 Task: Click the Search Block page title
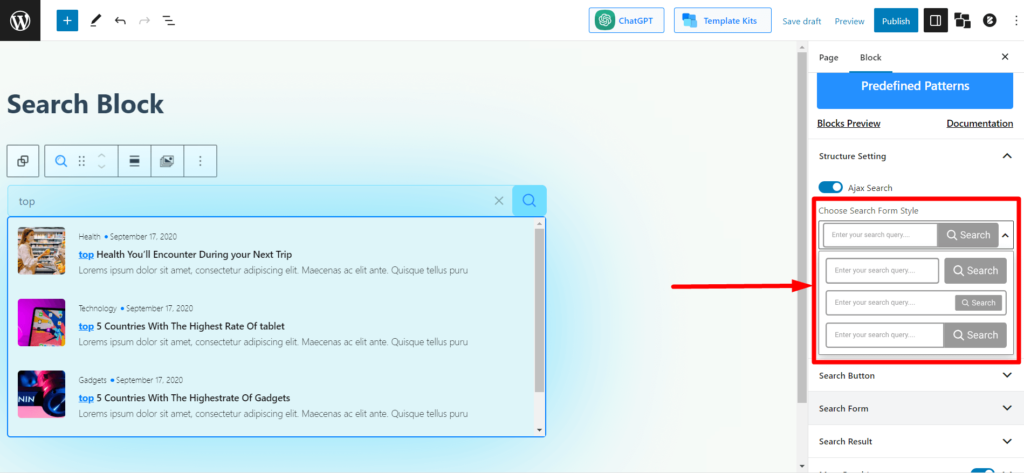pos(86,105)
